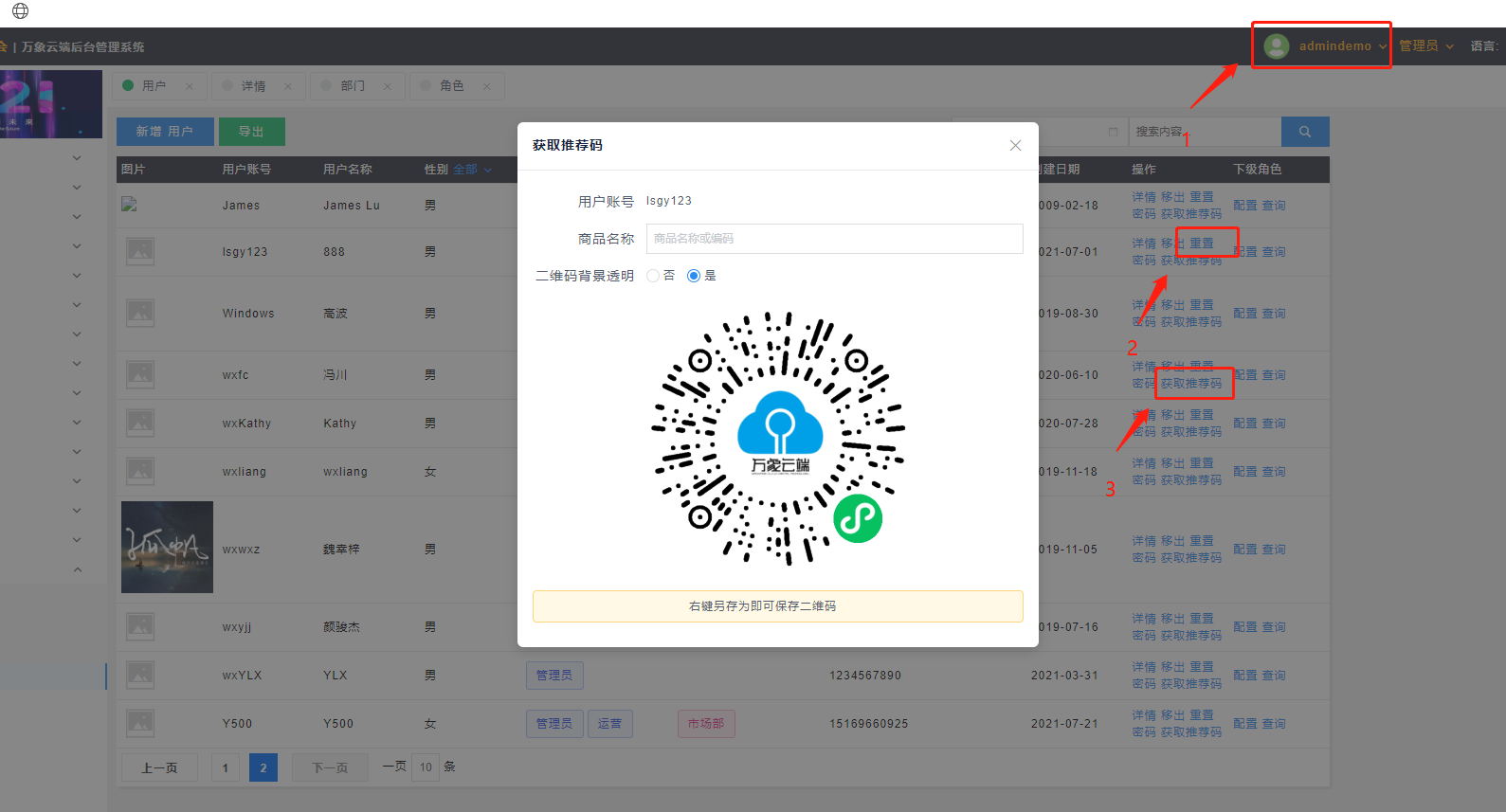Click the lsgy123 account cell
The height and width of the screenshot is (812, 1506).
[245, 252]
